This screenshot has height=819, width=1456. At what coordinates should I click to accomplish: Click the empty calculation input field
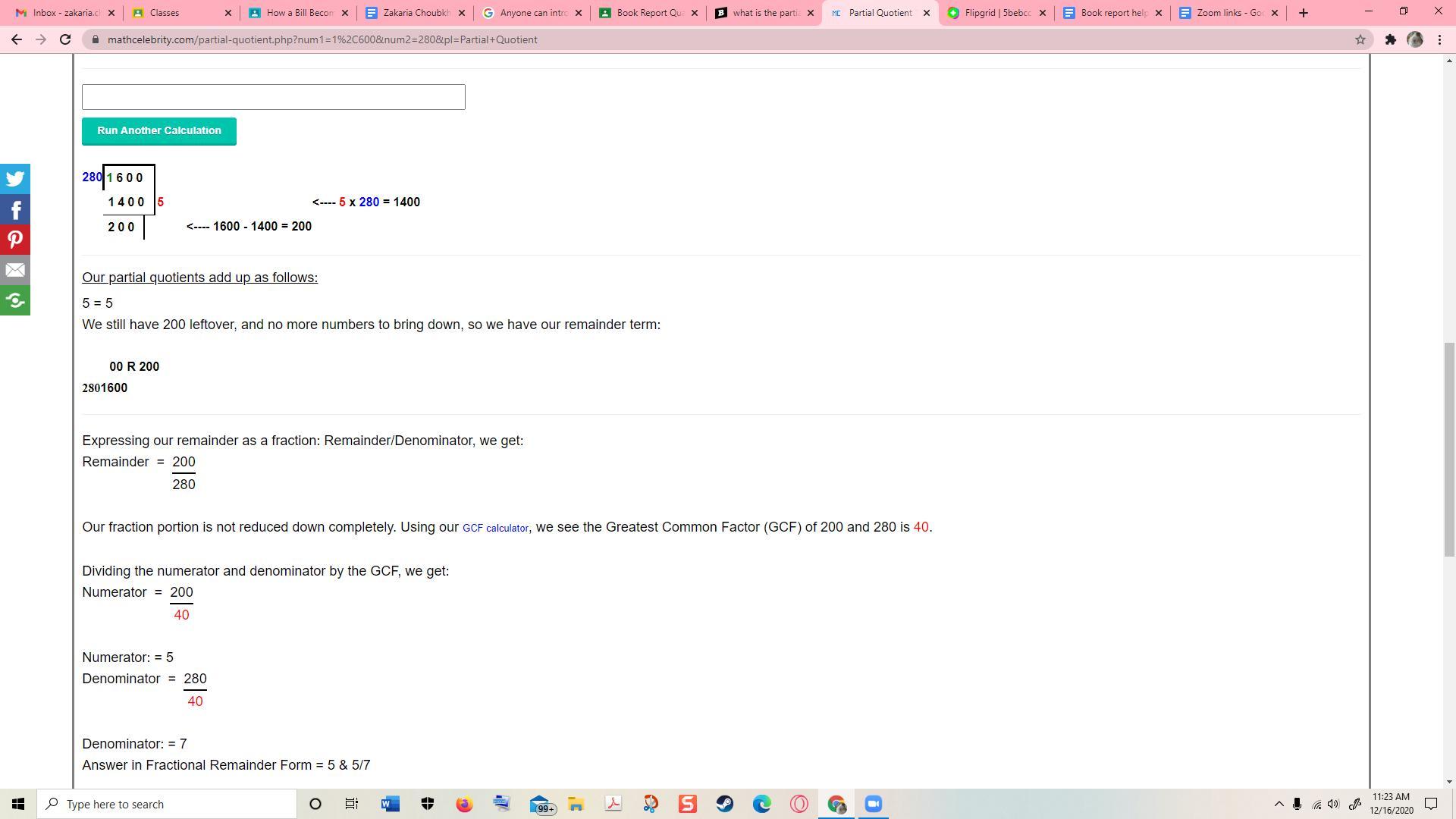(273, 97)
